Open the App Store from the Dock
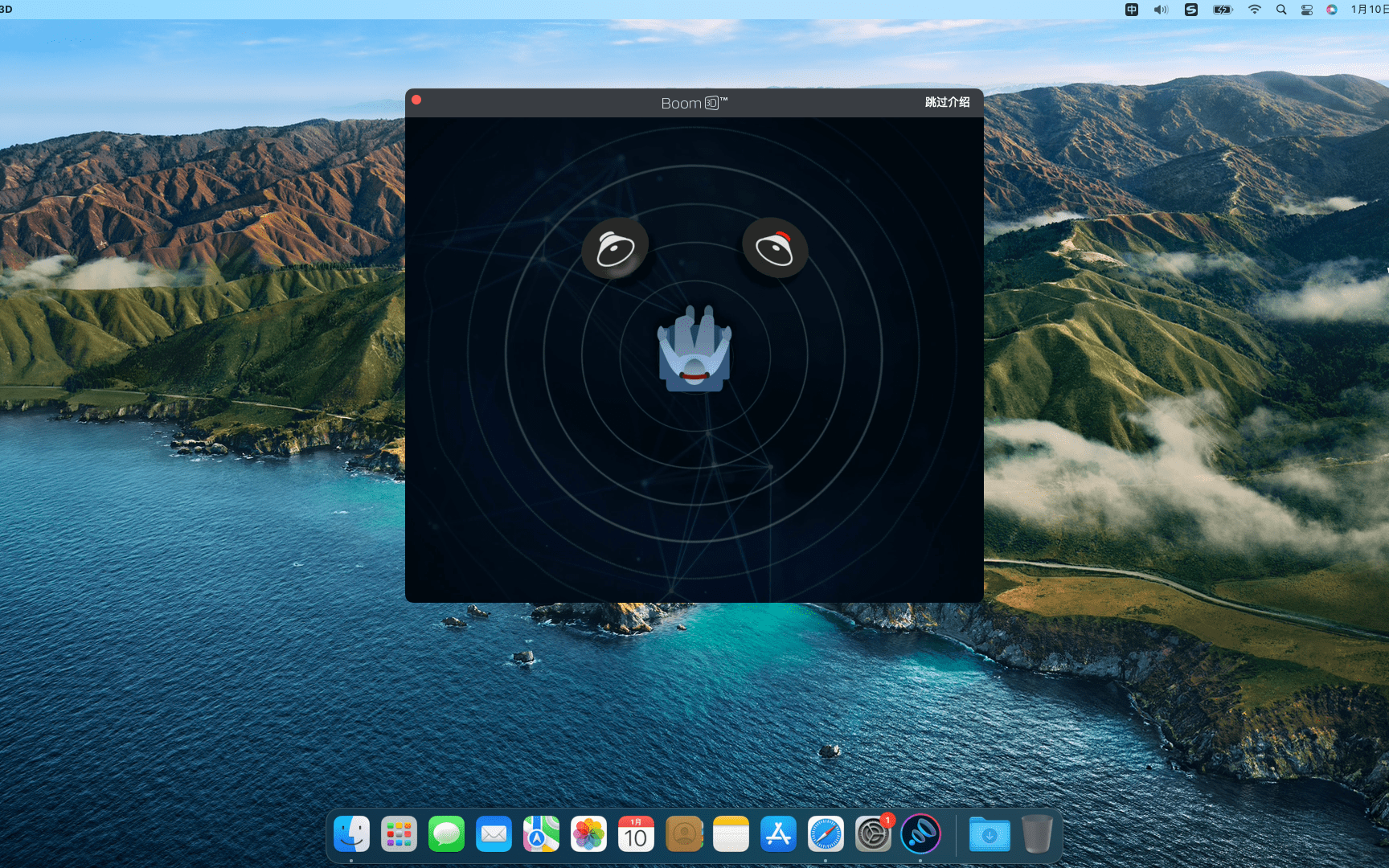 point(778,834)
